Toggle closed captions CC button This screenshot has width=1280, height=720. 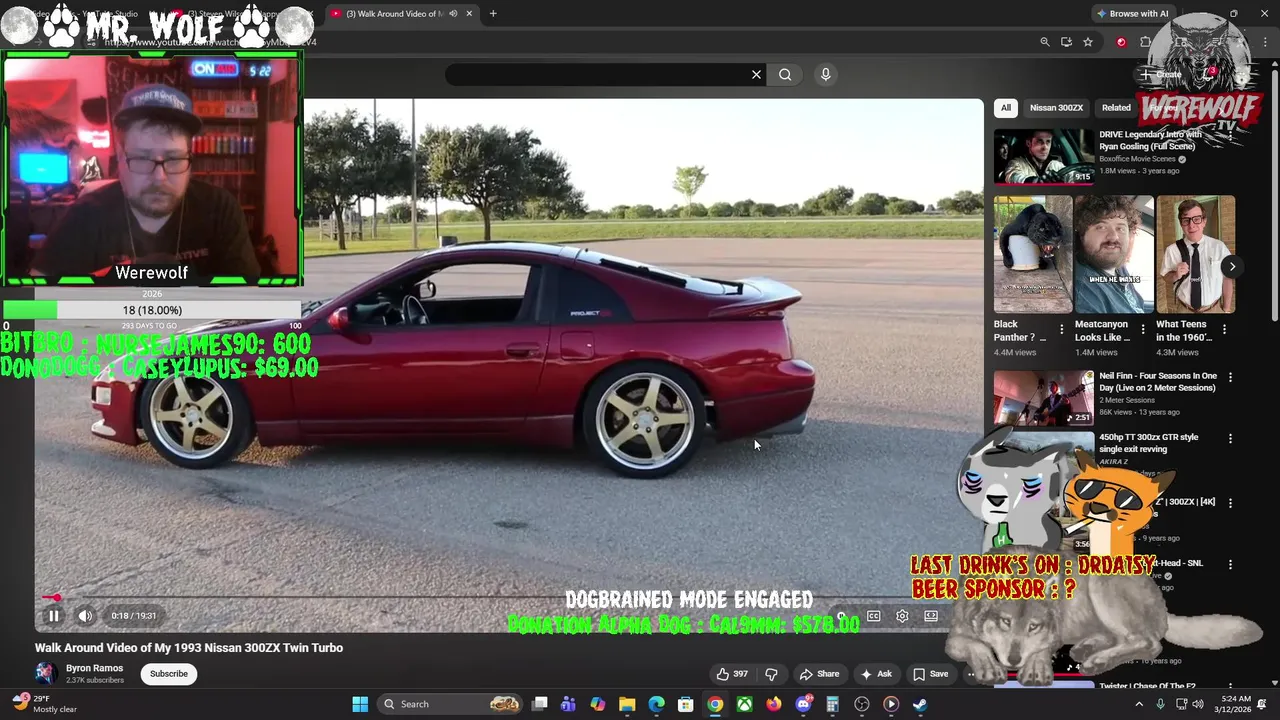(x=873, y=616)
